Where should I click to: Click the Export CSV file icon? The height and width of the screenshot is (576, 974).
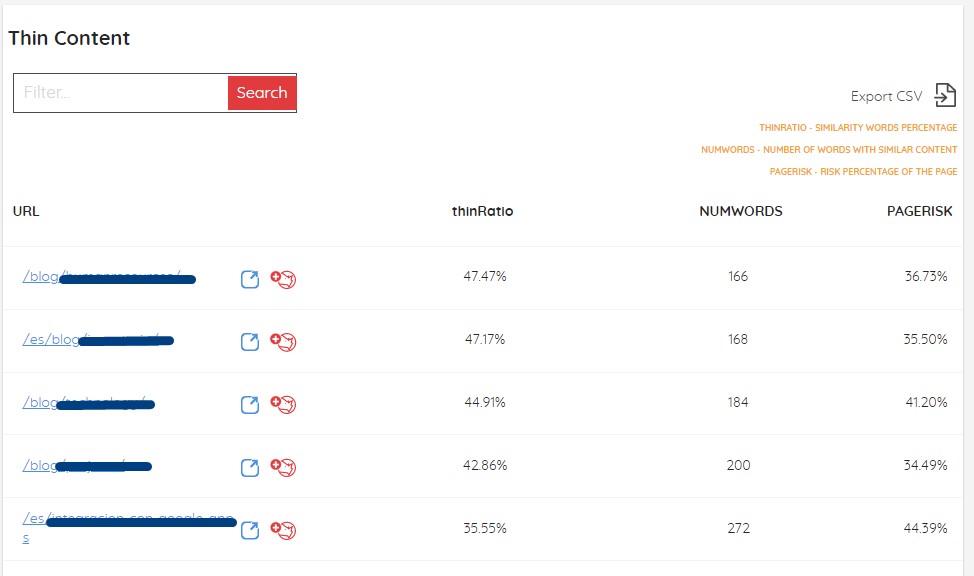point(942,94)
